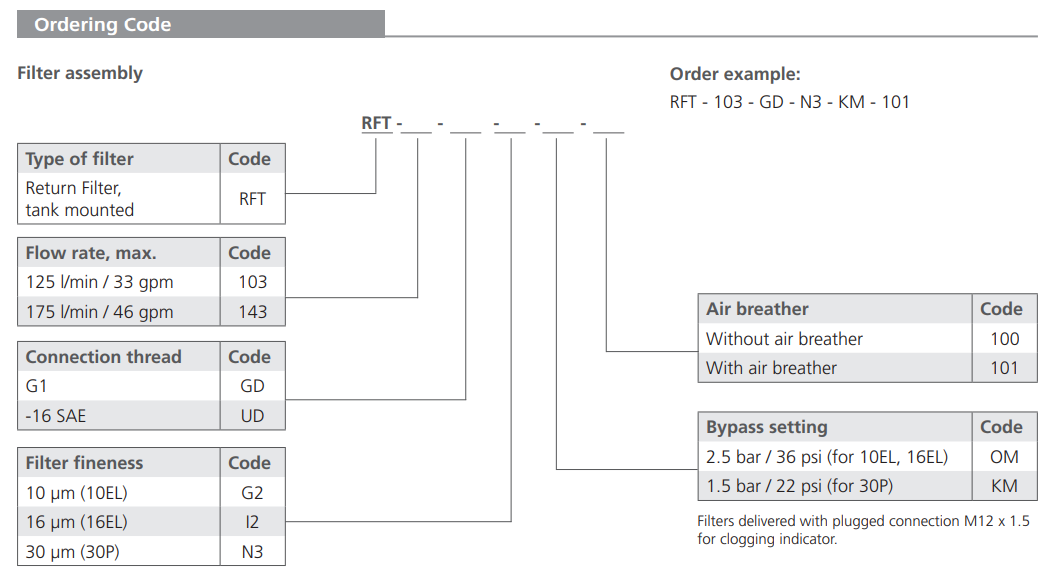Select the Without air breather row
The height and width of the screenshot is (578, 1057).
coord(784,339)
